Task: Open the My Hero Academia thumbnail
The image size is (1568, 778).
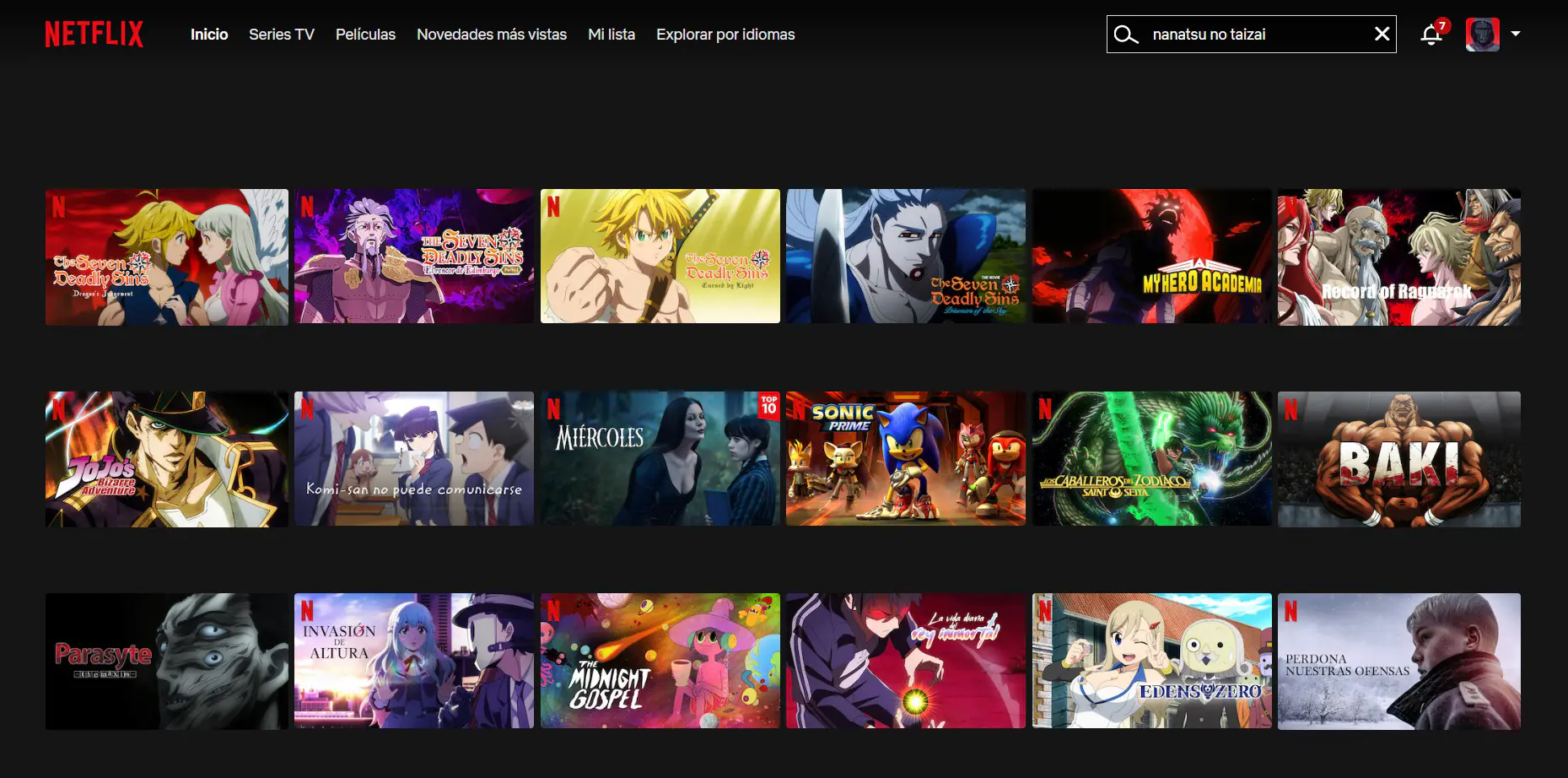Action: [1152, 257]
